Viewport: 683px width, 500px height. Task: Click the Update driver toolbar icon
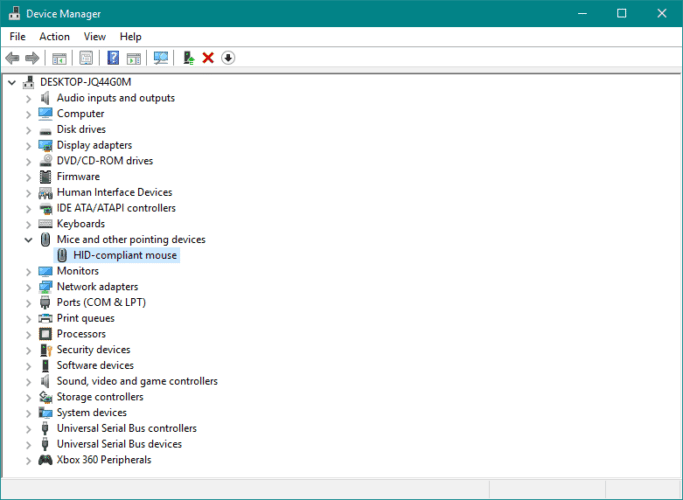tap(188, 58)
